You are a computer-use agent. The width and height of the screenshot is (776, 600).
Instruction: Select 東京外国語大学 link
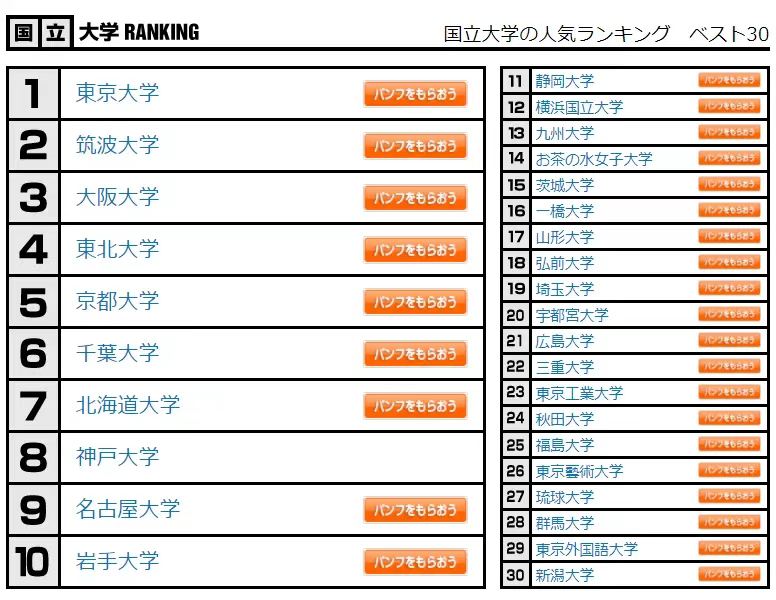(x=586, y=549)
